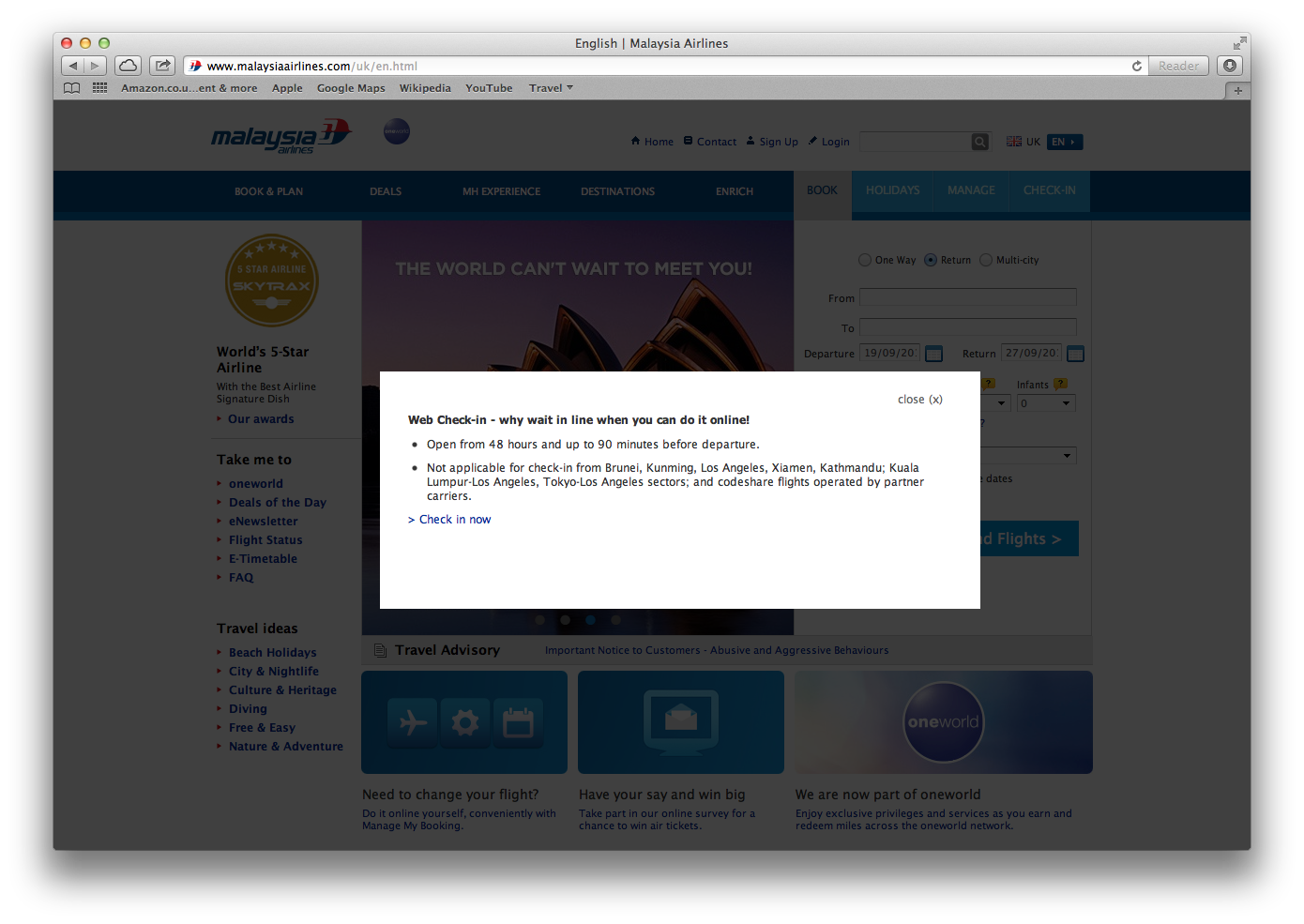Click the Safari forward arrow button

click(96, 66)
